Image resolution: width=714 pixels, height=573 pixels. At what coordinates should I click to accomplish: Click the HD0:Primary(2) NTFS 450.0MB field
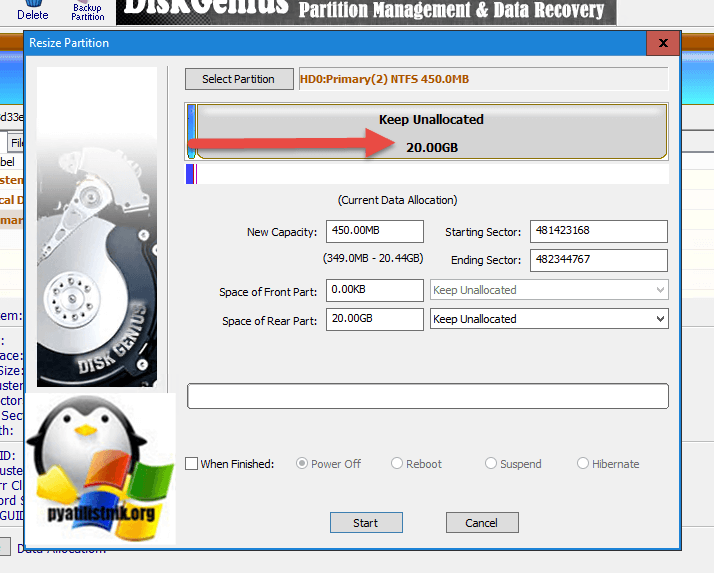(x=484, y=79)
